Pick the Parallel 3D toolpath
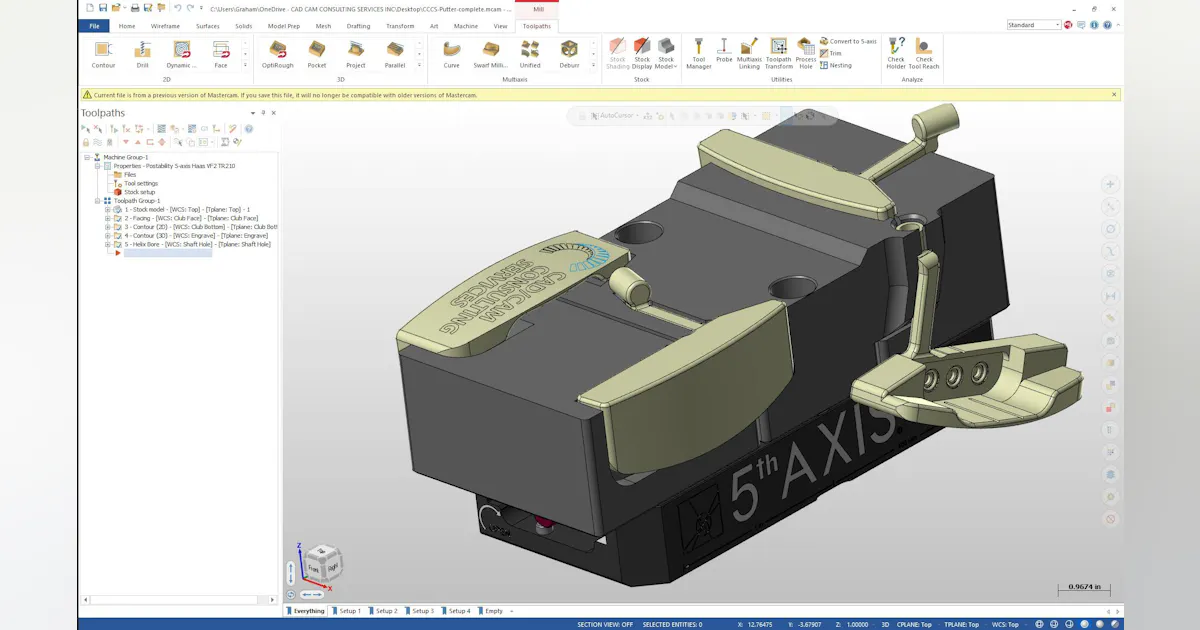This screenshot has width=1200, height=630. click(395, 54)
